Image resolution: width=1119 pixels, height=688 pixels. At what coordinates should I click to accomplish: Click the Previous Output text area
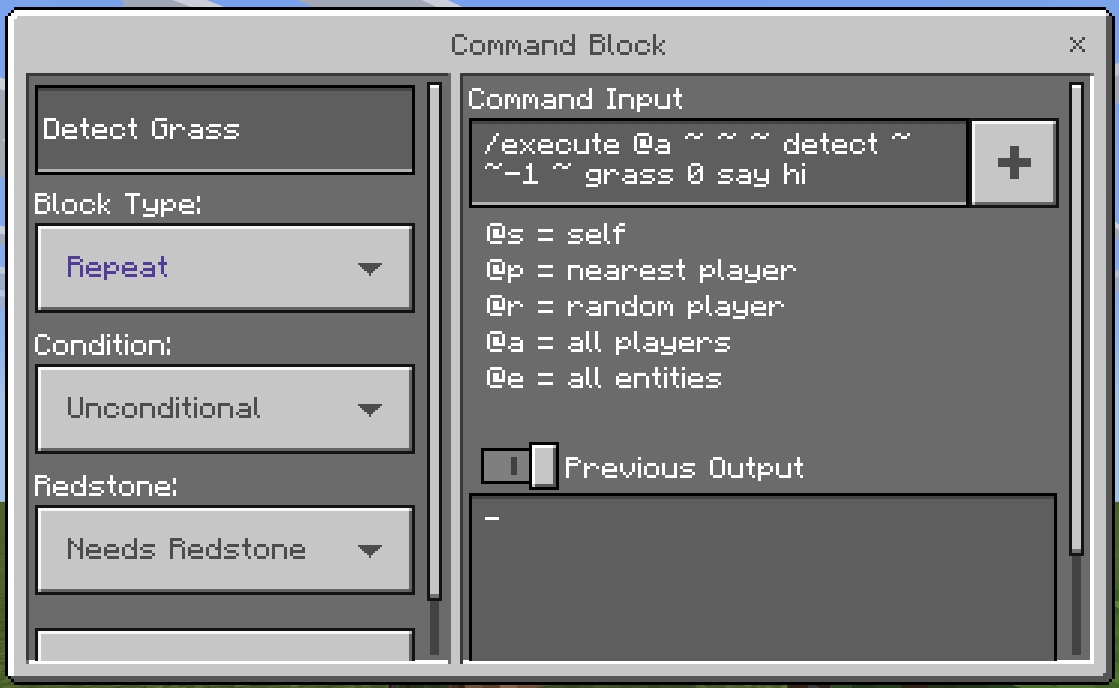coord(763,578)
